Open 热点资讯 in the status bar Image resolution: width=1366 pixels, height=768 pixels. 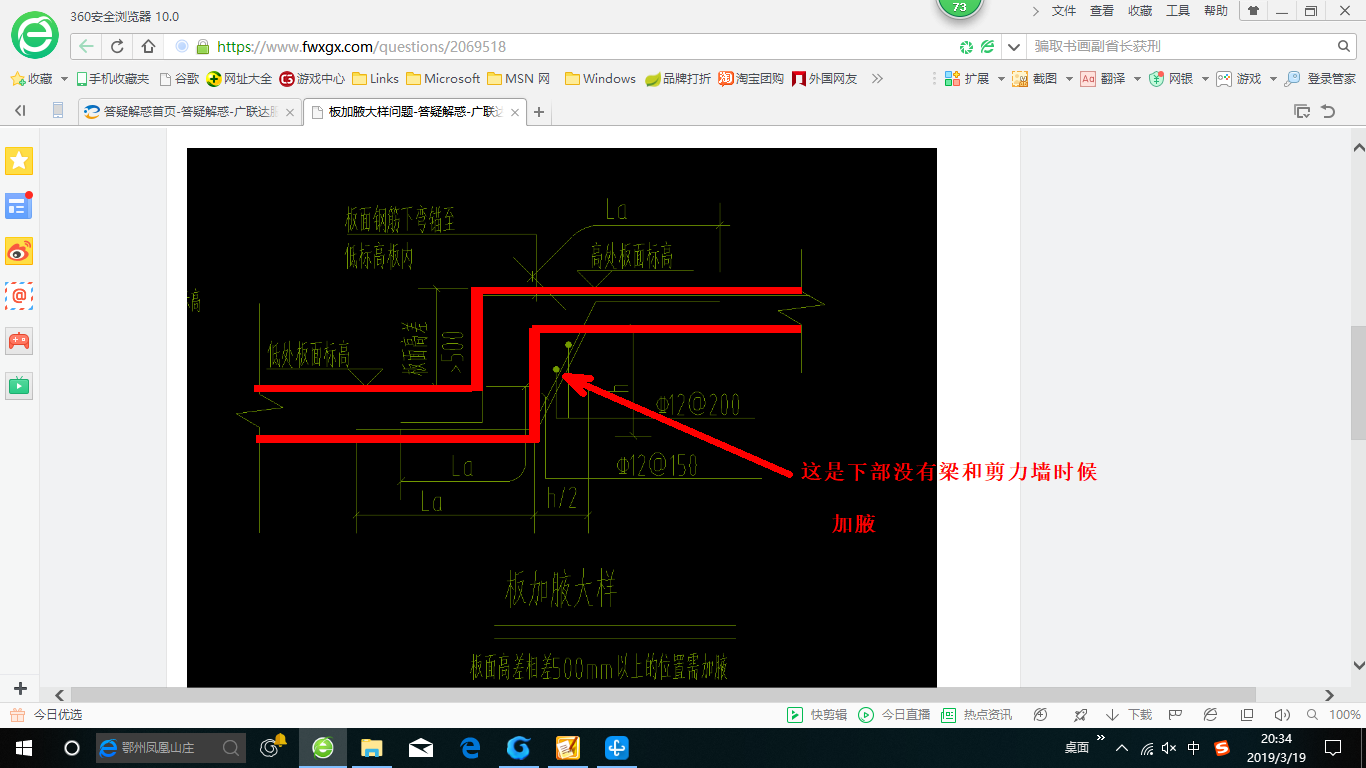coord(977,715)
